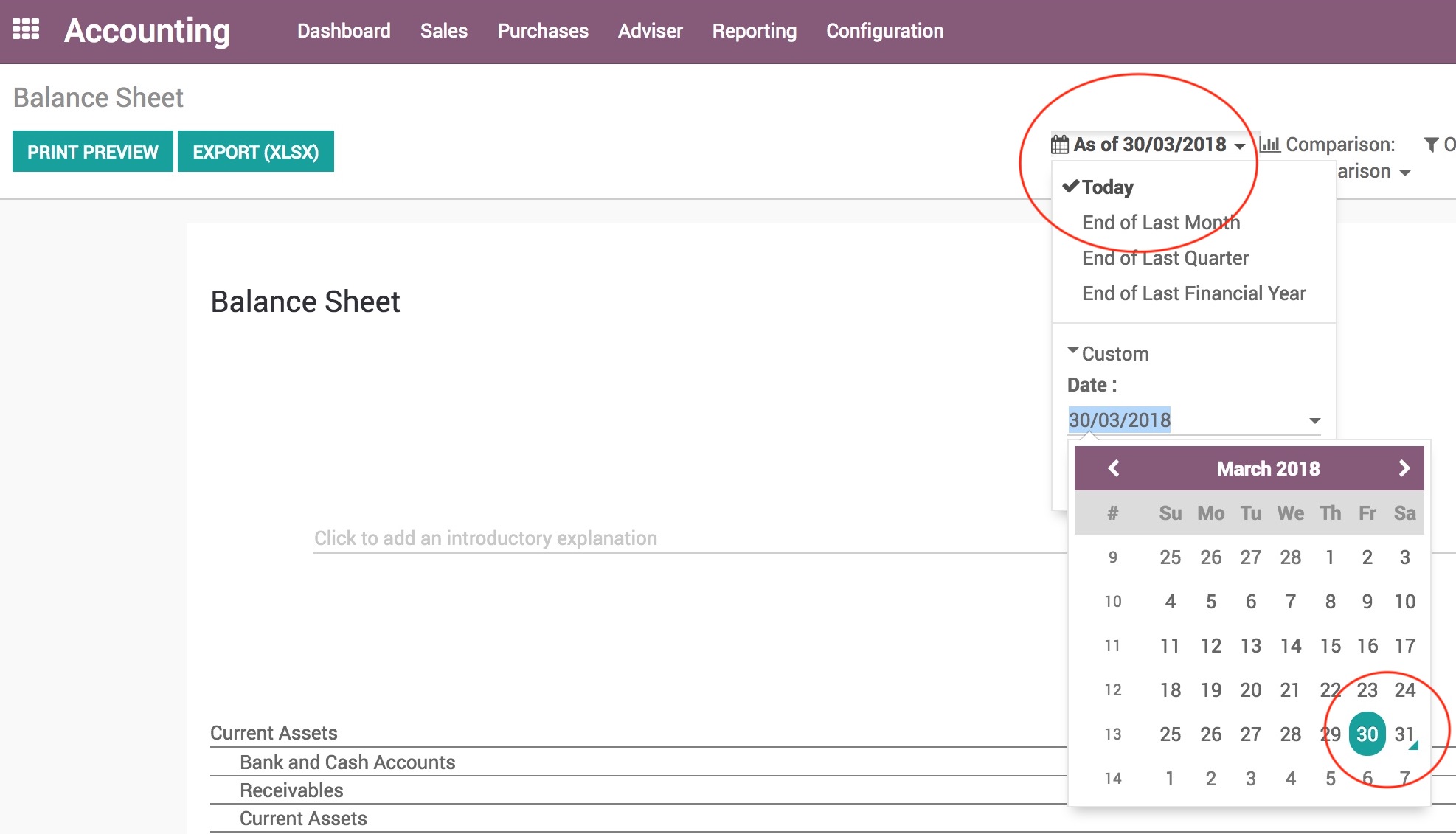Open the Reporting menu
Viewport: 1456px width, 834px height.
pos(754,31)
